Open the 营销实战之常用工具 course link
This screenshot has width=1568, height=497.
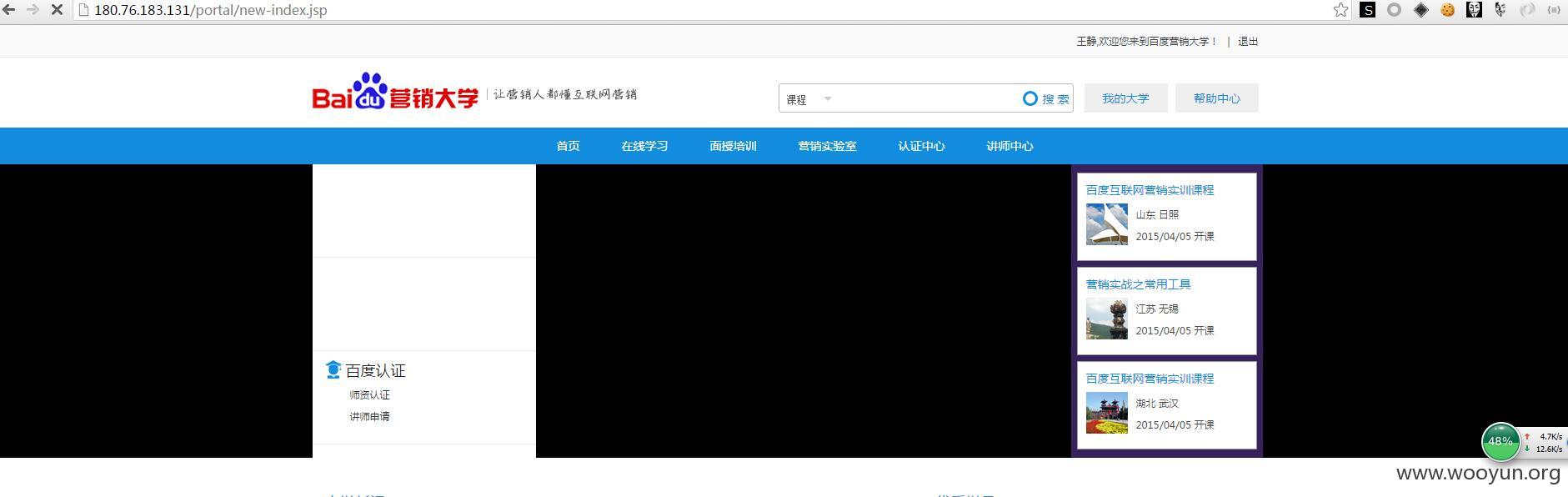click(x=1138, y=284)
